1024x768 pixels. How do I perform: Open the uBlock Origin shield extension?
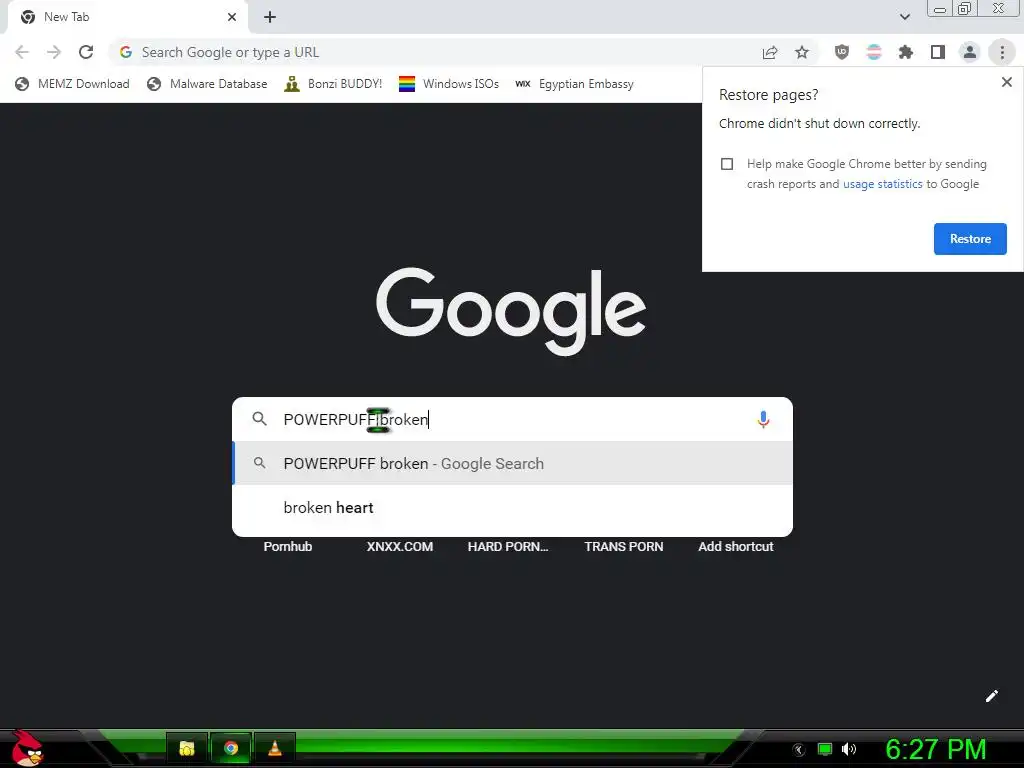click(x=842, y=52)
